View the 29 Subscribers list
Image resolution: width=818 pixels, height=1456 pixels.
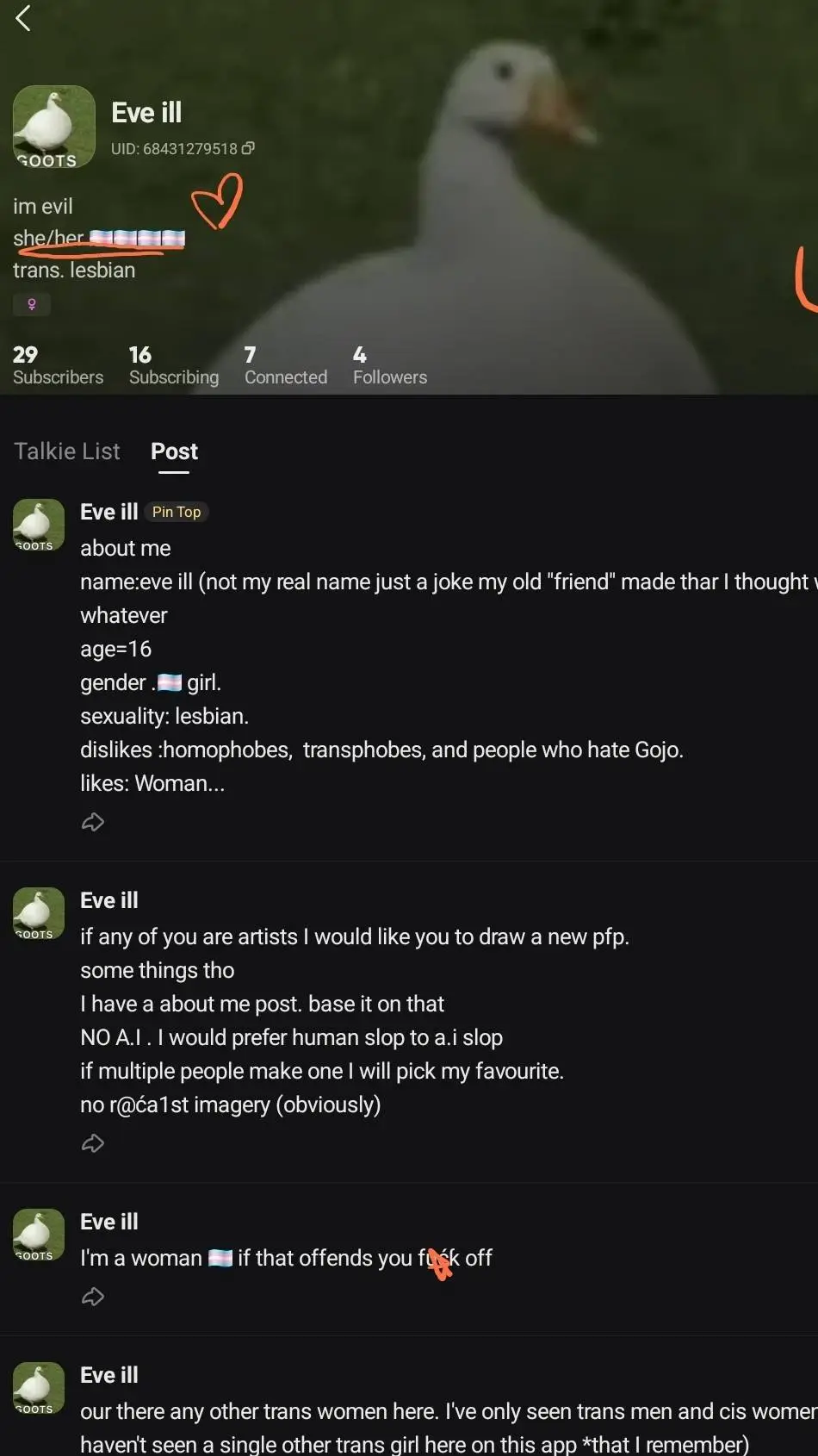tap(58, 366)
